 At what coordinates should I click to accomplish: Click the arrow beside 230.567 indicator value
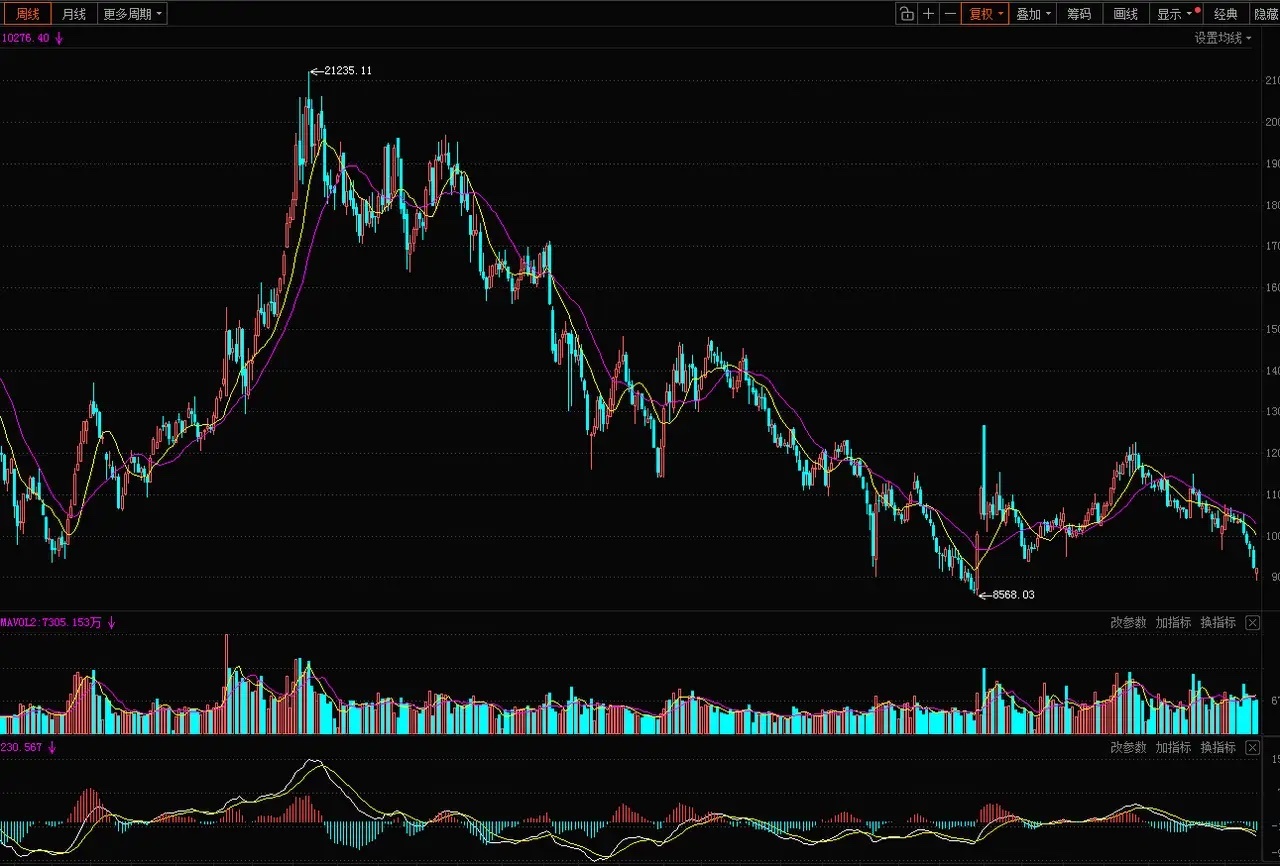(52, 747)
